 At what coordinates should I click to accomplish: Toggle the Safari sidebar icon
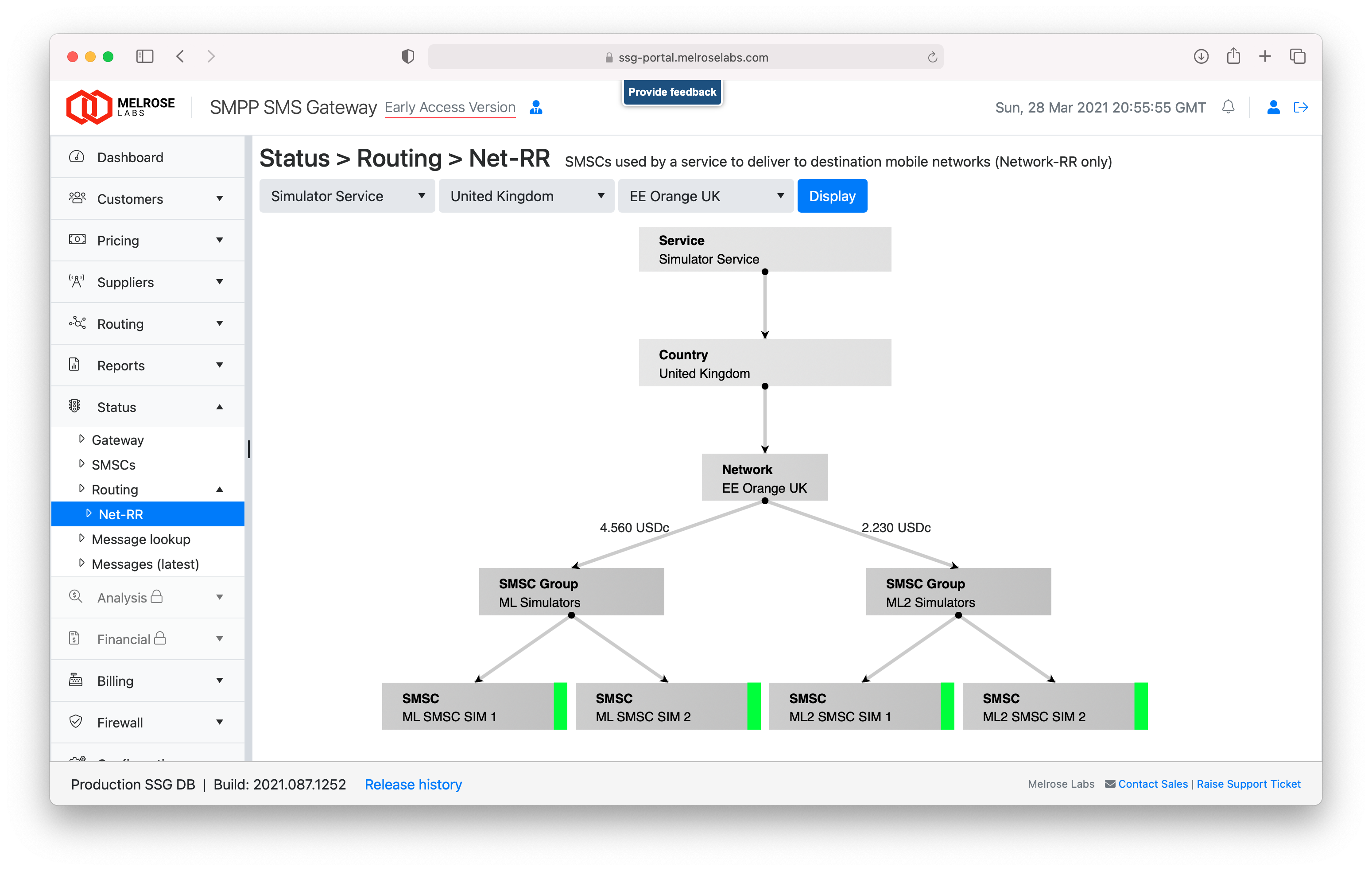point(145,56)
